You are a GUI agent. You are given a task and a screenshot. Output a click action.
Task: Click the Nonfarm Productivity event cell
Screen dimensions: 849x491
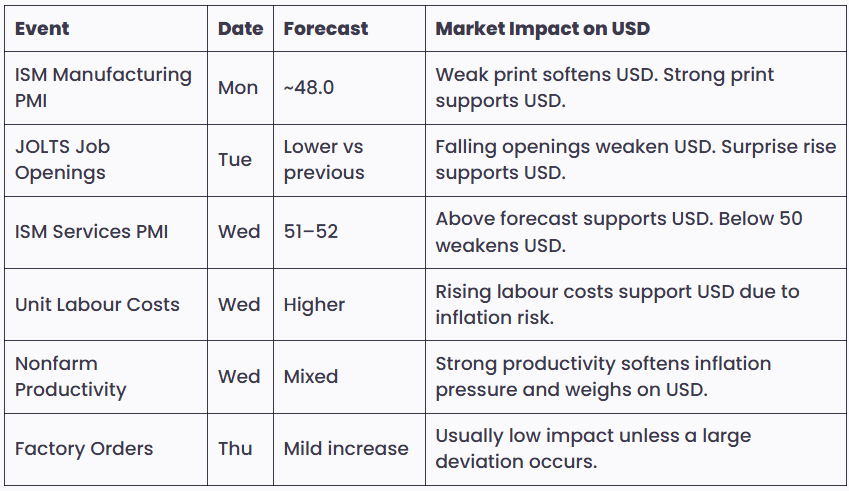[x=70, y=376]
